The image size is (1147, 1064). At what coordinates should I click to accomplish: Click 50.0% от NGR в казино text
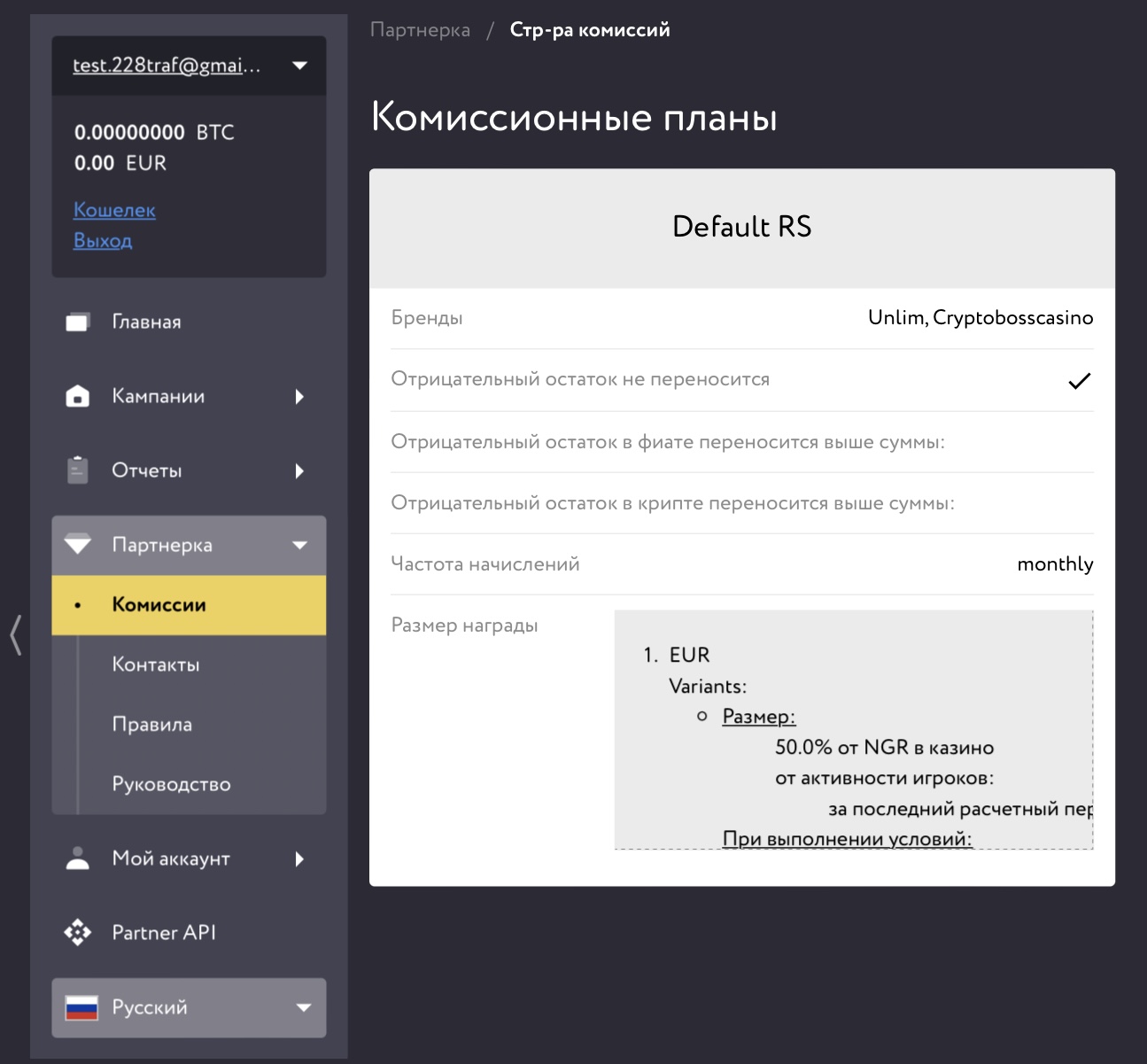pyautogui.click(x=884, y=748)
